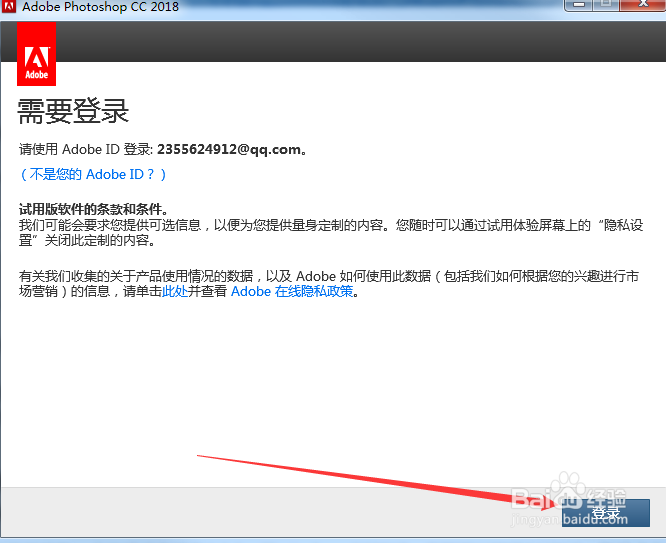
Task: Maximize the Adobe Photoshop CC 2018 window
Action: [x=606, y=5]
